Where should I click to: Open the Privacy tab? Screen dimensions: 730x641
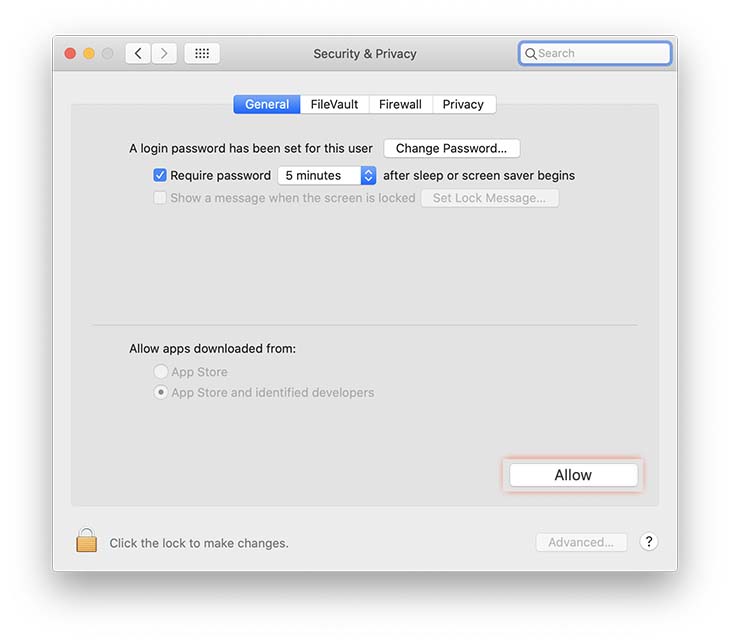[464, 104]
